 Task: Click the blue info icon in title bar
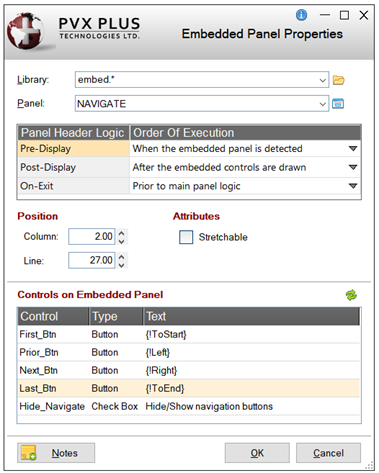tap(301, 15)
